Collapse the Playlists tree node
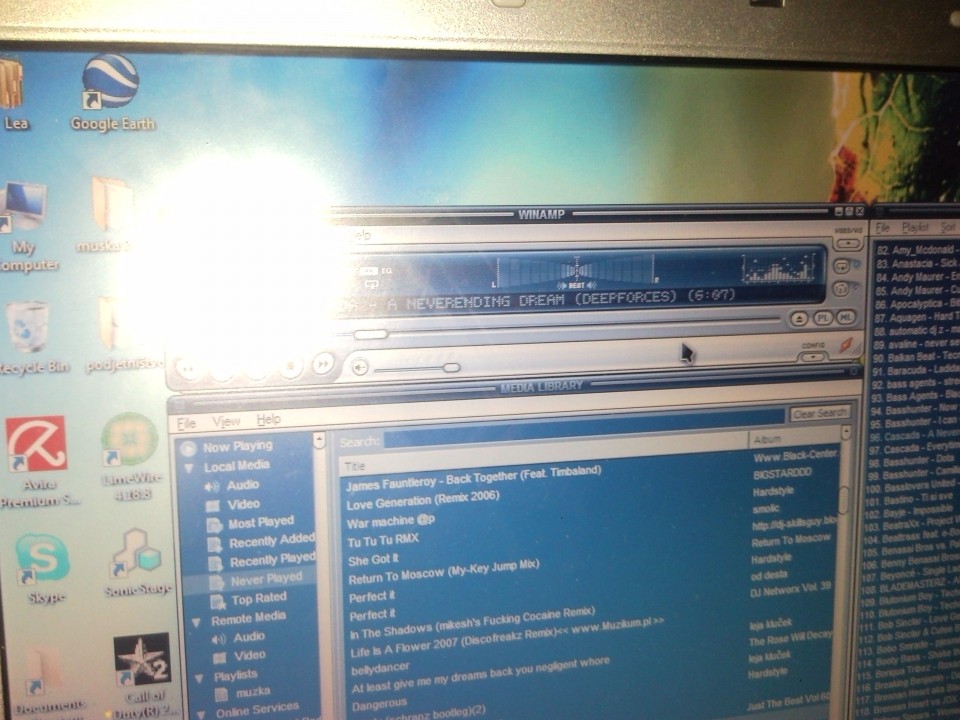The image size is (960, 720). pos(199,678)
